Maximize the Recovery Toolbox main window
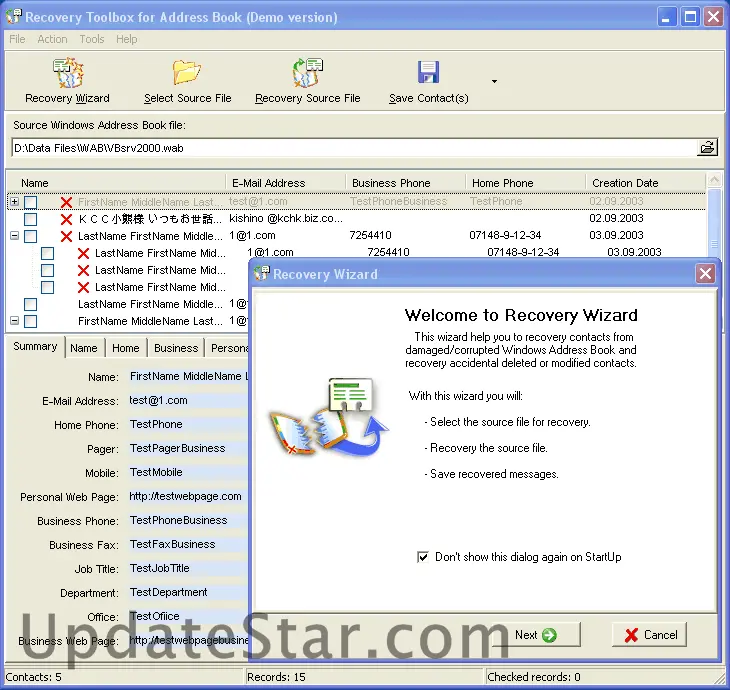Viewport: 730px width, 690px height. 690,17
